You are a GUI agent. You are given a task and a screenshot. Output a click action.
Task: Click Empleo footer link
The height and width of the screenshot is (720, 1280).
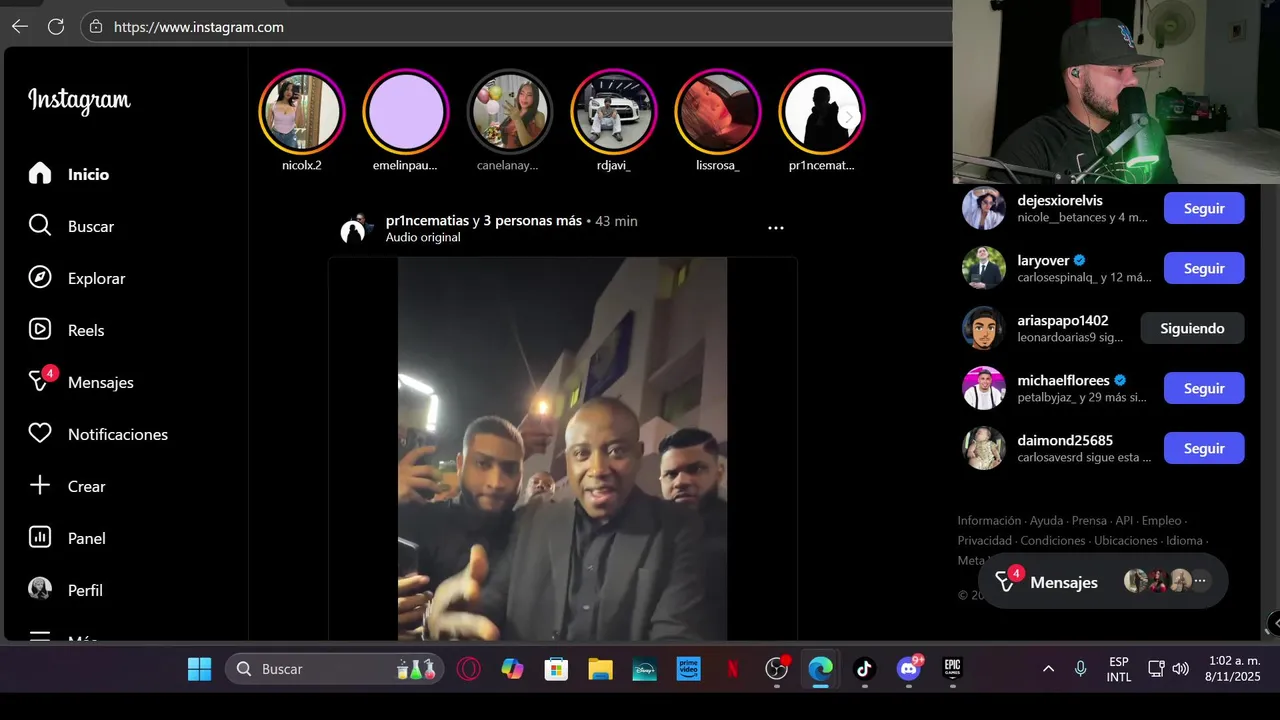(x=1161, y=521)
